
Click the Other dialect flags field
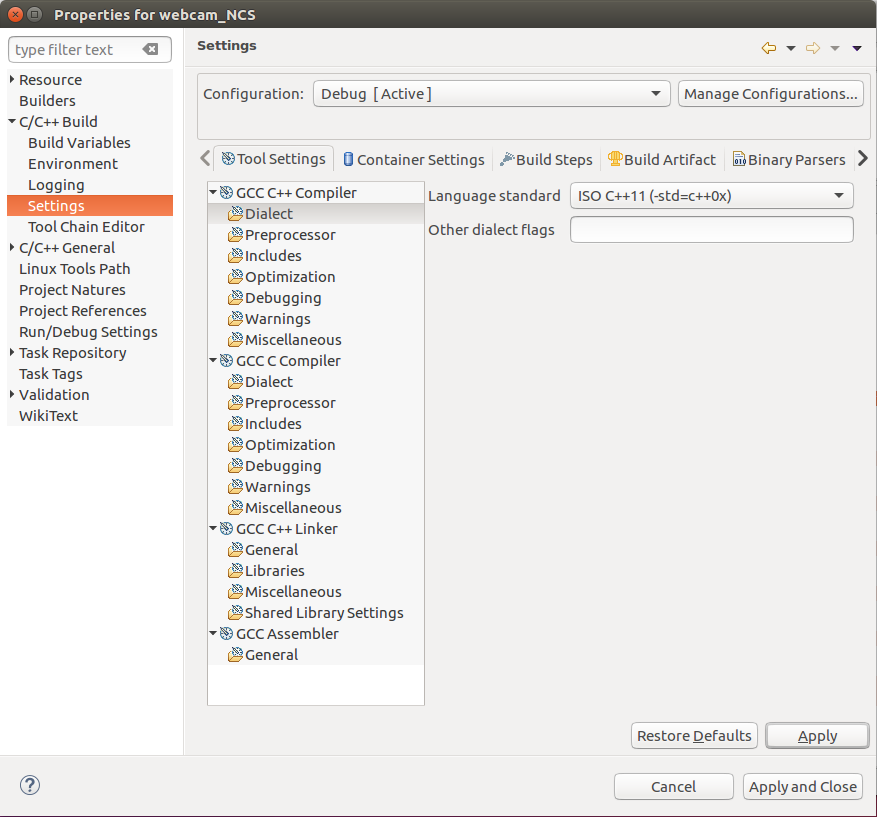[x=711, y=230]
